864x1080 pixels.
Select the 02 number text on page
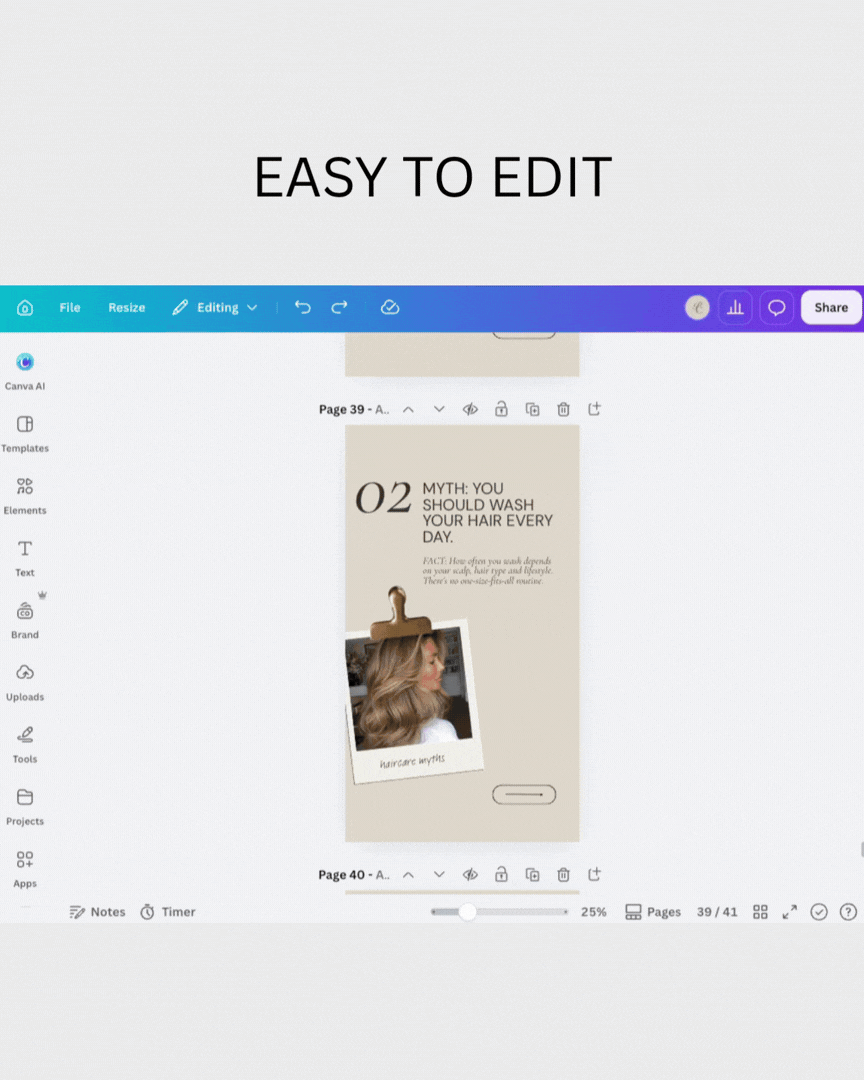click(383, 497)
